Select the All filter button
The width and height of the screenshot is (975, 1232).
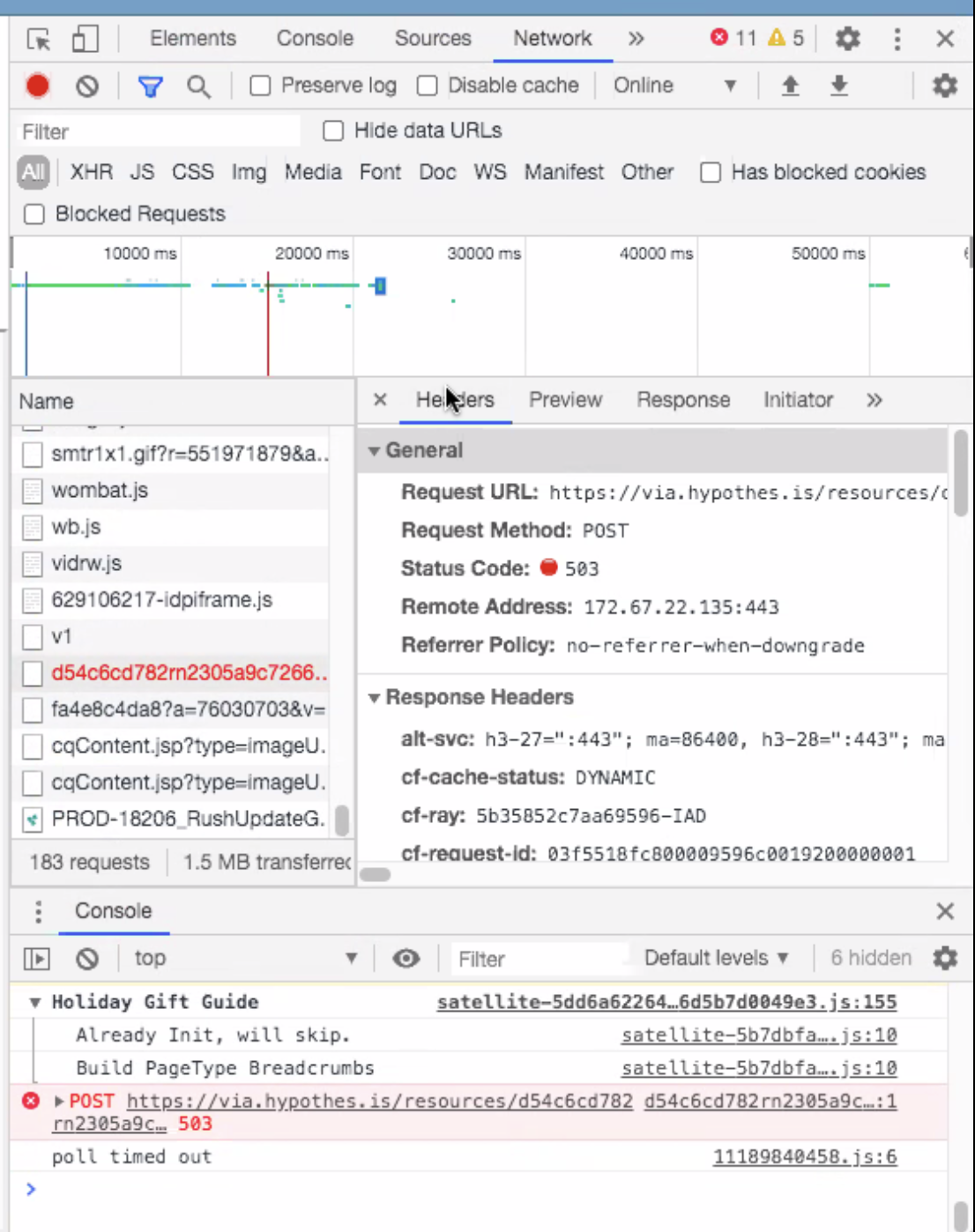(x=33, y=172)
